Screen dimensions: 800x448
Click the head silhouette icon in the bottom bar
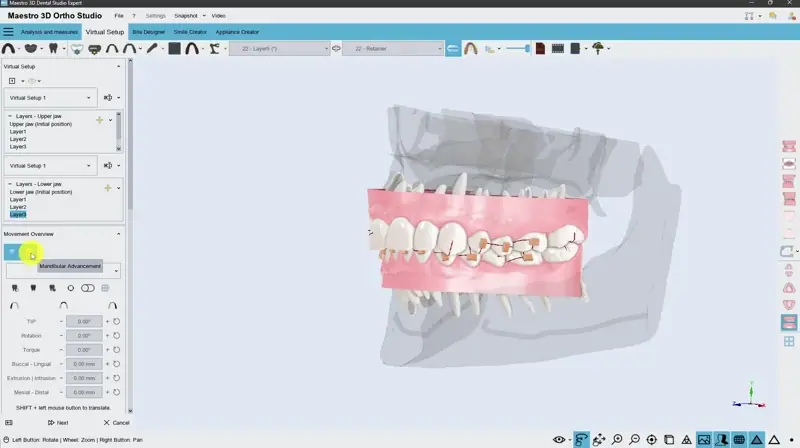tap(721, 439)
